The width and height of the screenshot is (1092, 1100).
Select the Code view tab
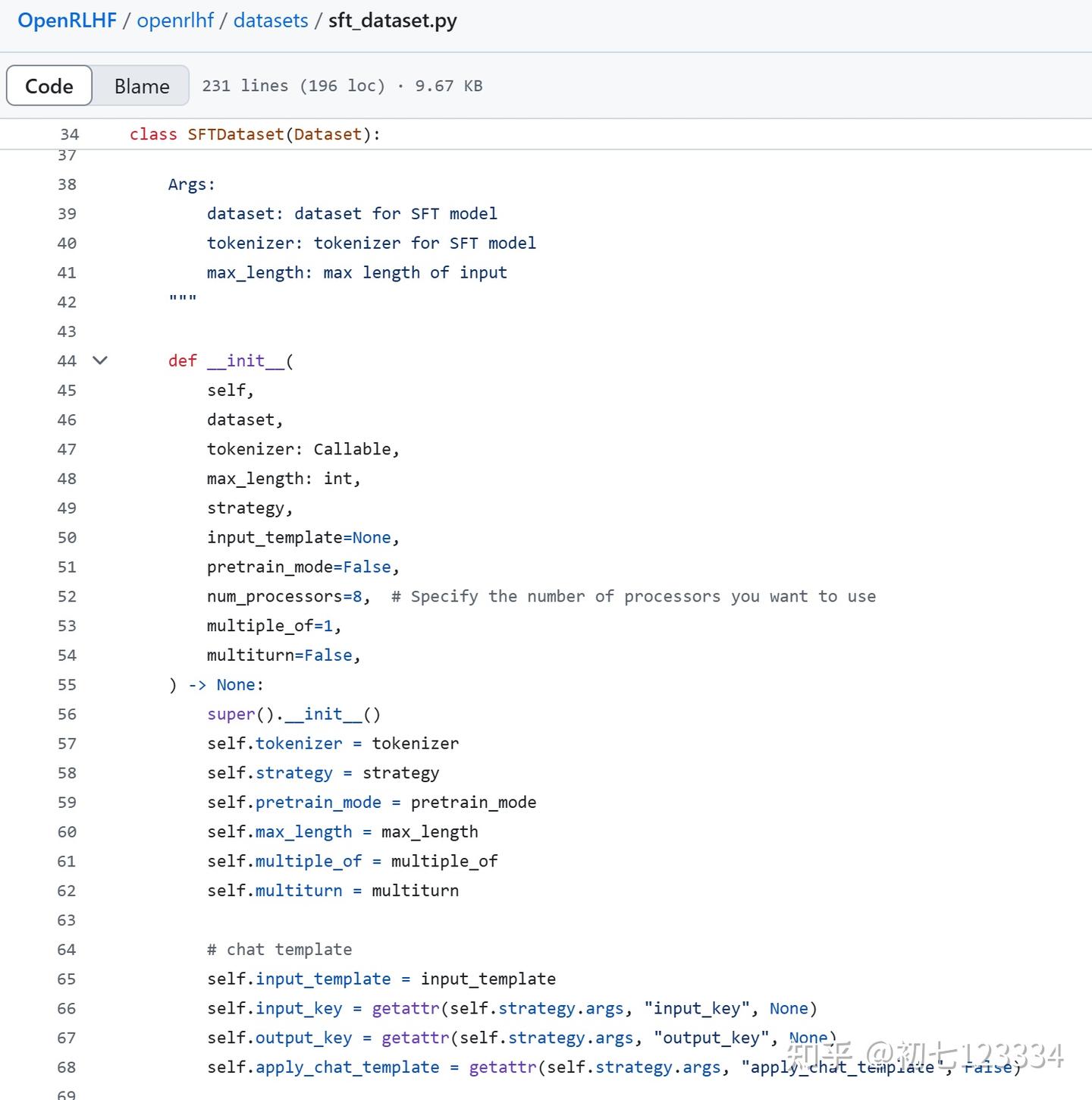(x=49, y=86)
